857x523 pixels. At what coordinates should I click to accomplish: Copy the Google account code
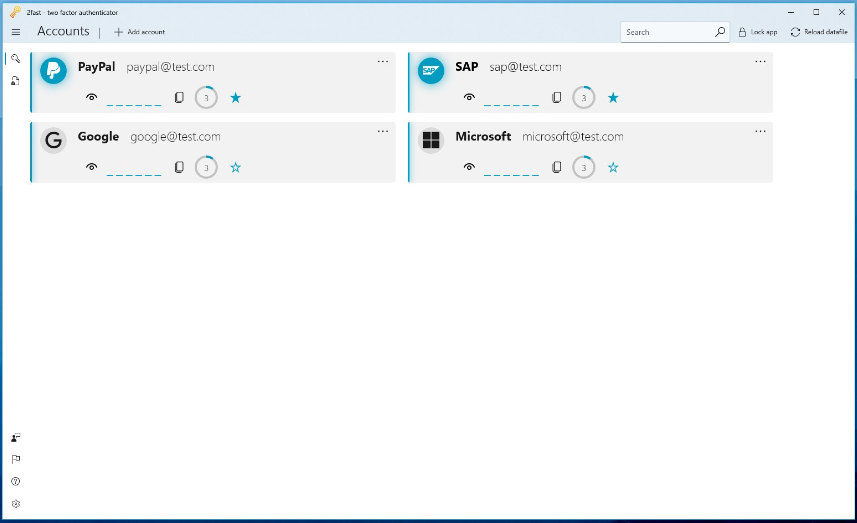tap(179, 167)
